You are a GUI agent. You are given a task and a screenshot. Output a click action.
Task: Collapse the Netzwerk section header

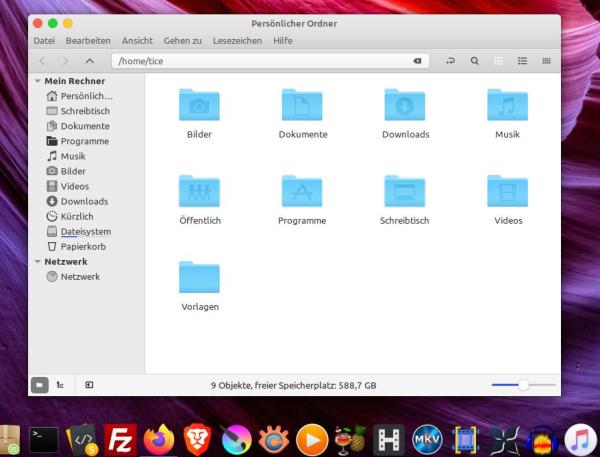[x=38, y=262]
